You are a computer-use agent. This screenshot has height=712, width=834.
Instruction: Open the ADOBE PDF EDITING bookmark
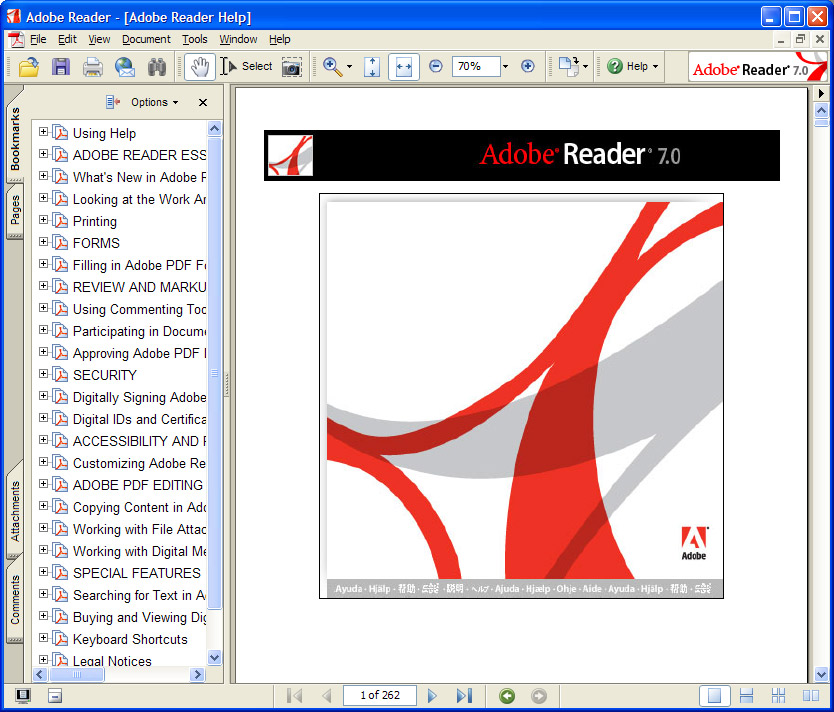point(138,485)
